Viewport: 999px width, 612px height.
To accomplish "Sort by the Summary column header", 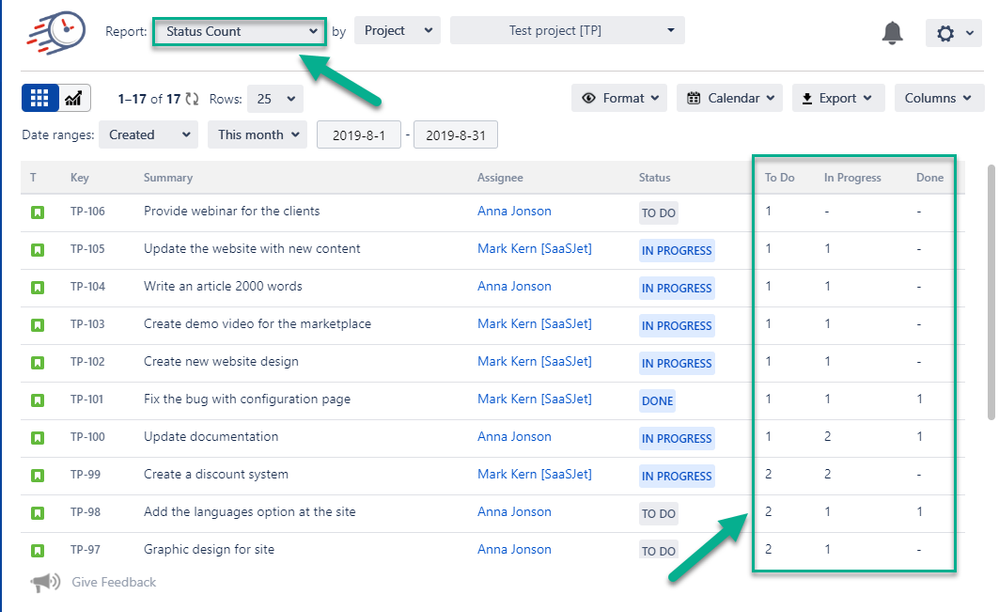I will (x=168, y=178).
